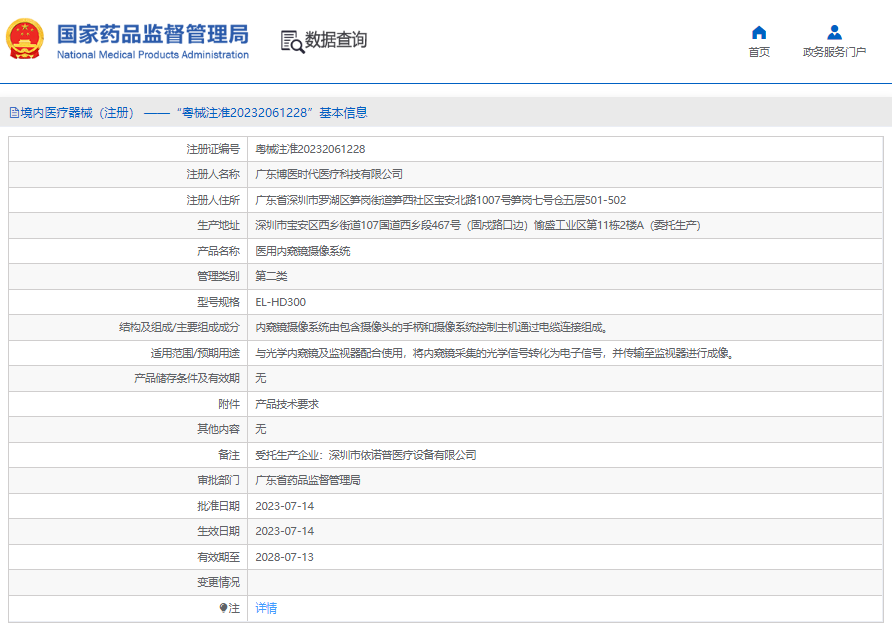Click the 管理类别 label
This screenshot has width=892, height=627.
(x=218, y=276)
